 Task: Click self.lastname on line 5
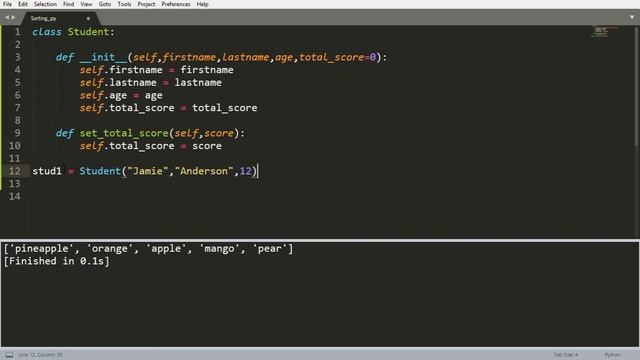(118, 82)
